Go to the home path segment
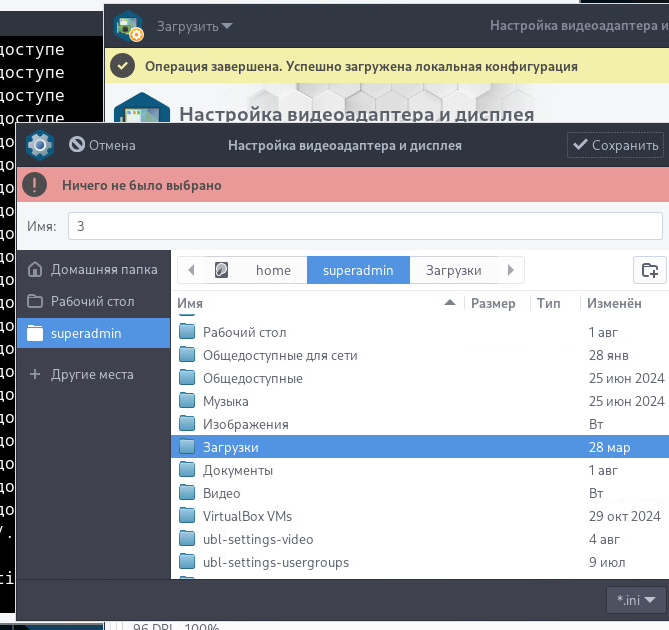This screenshot has height=630, width=669. click(273, 270)
